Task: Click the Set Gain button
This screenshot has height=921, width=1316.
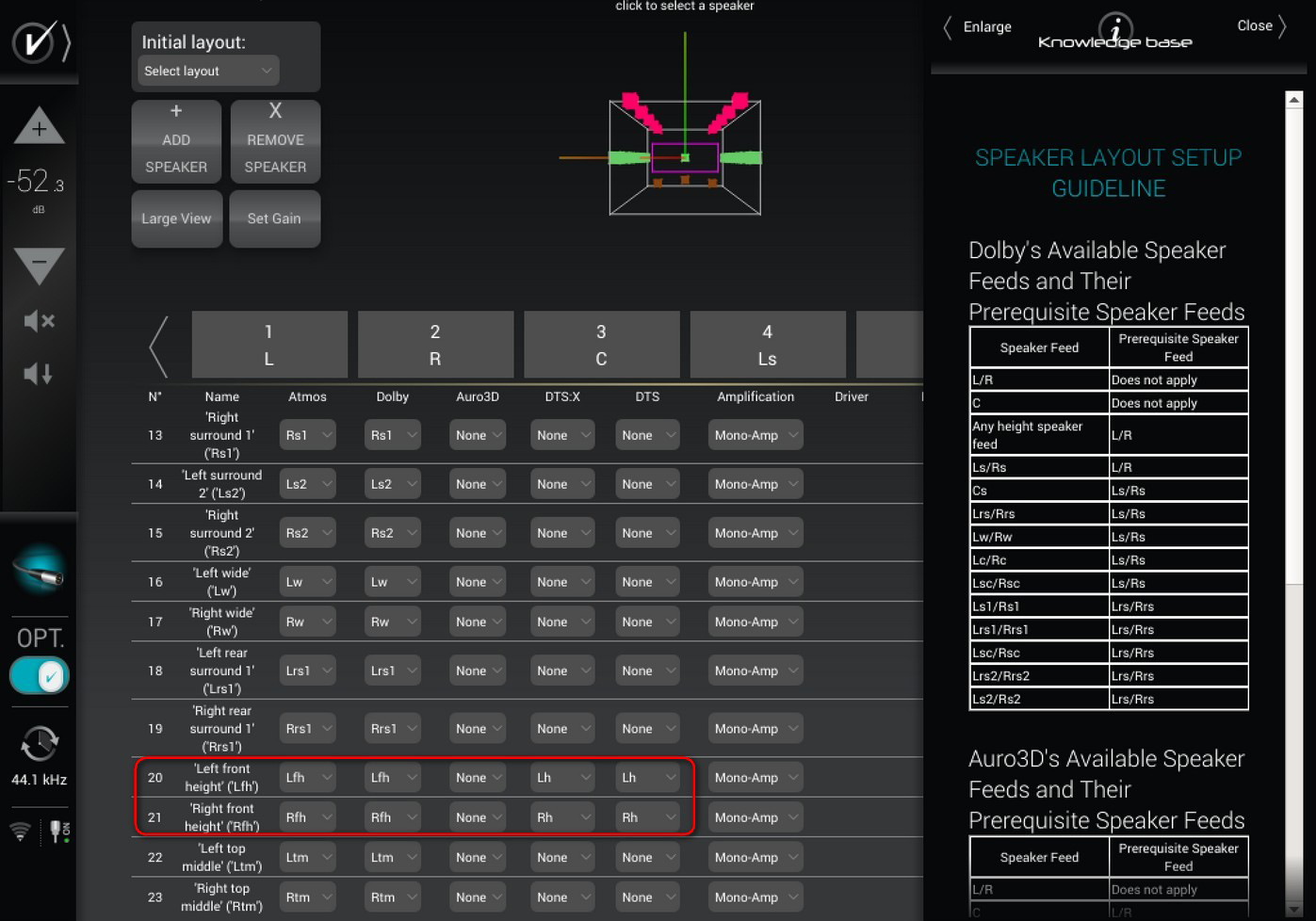Action: 274,218
